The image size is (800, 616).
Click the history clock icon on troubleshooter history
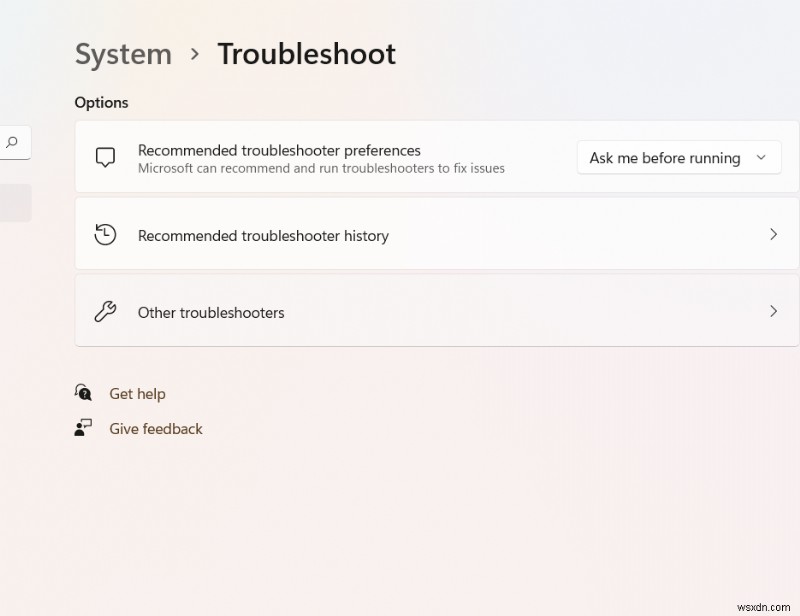106,234
